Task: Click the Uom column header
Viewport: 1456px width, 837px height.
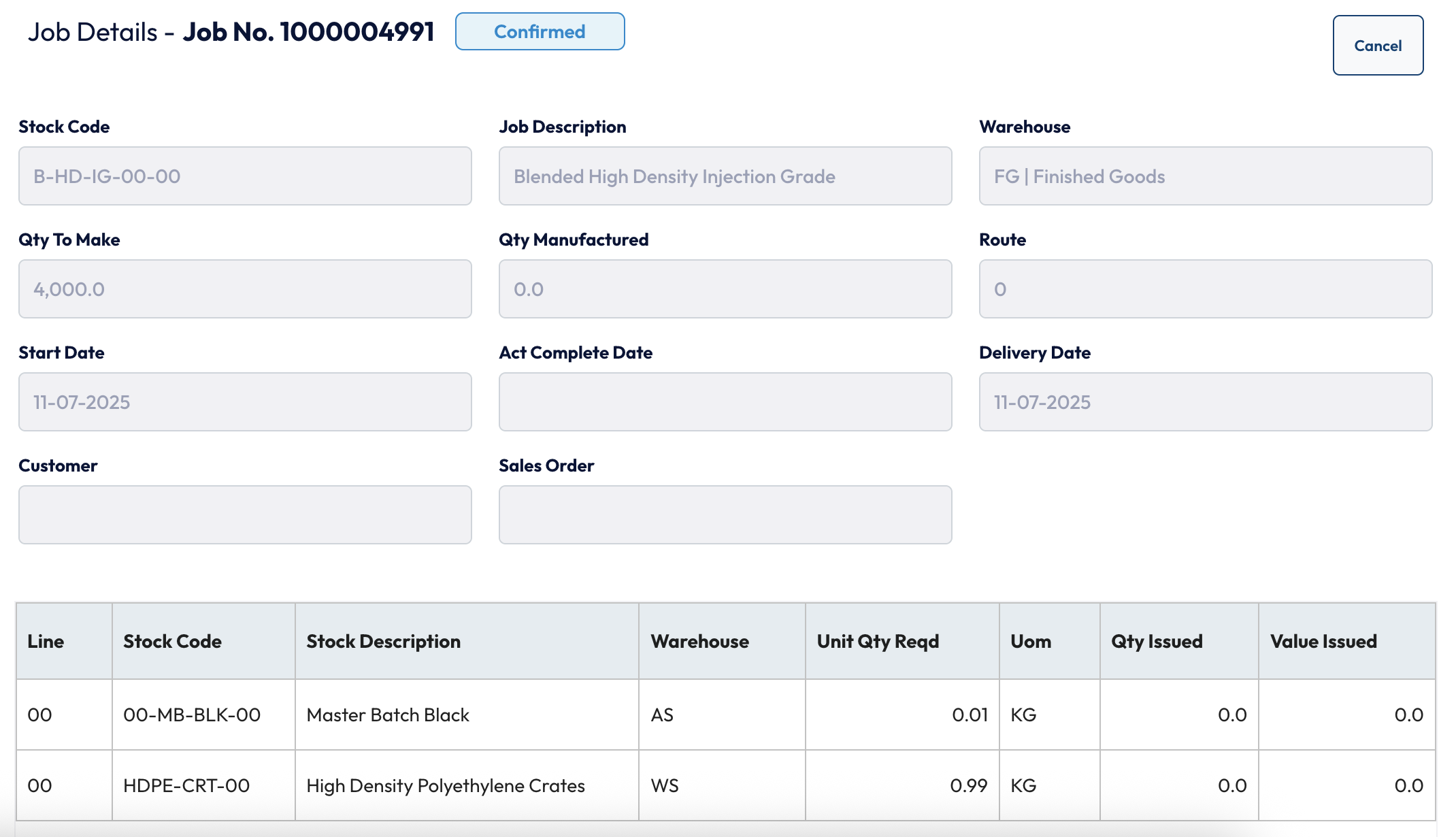Action: (1049, 641)
